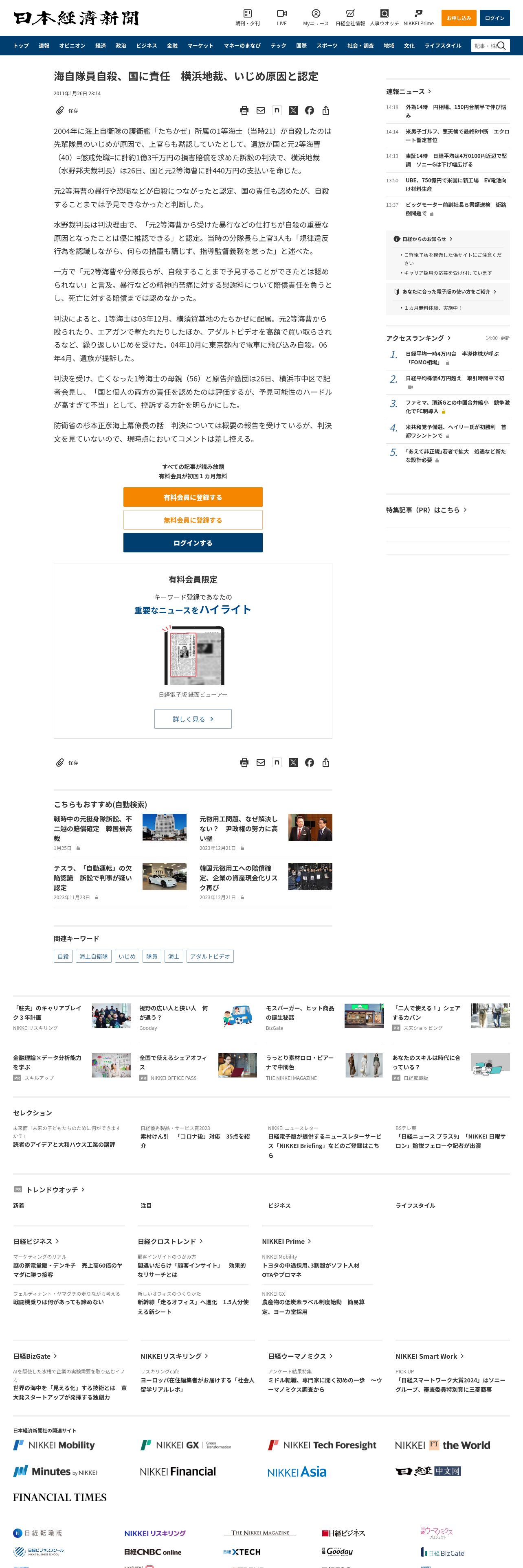Screen dimensions: 523x1568
Task: Share to note via bottom icon
Action: (277, 763)
